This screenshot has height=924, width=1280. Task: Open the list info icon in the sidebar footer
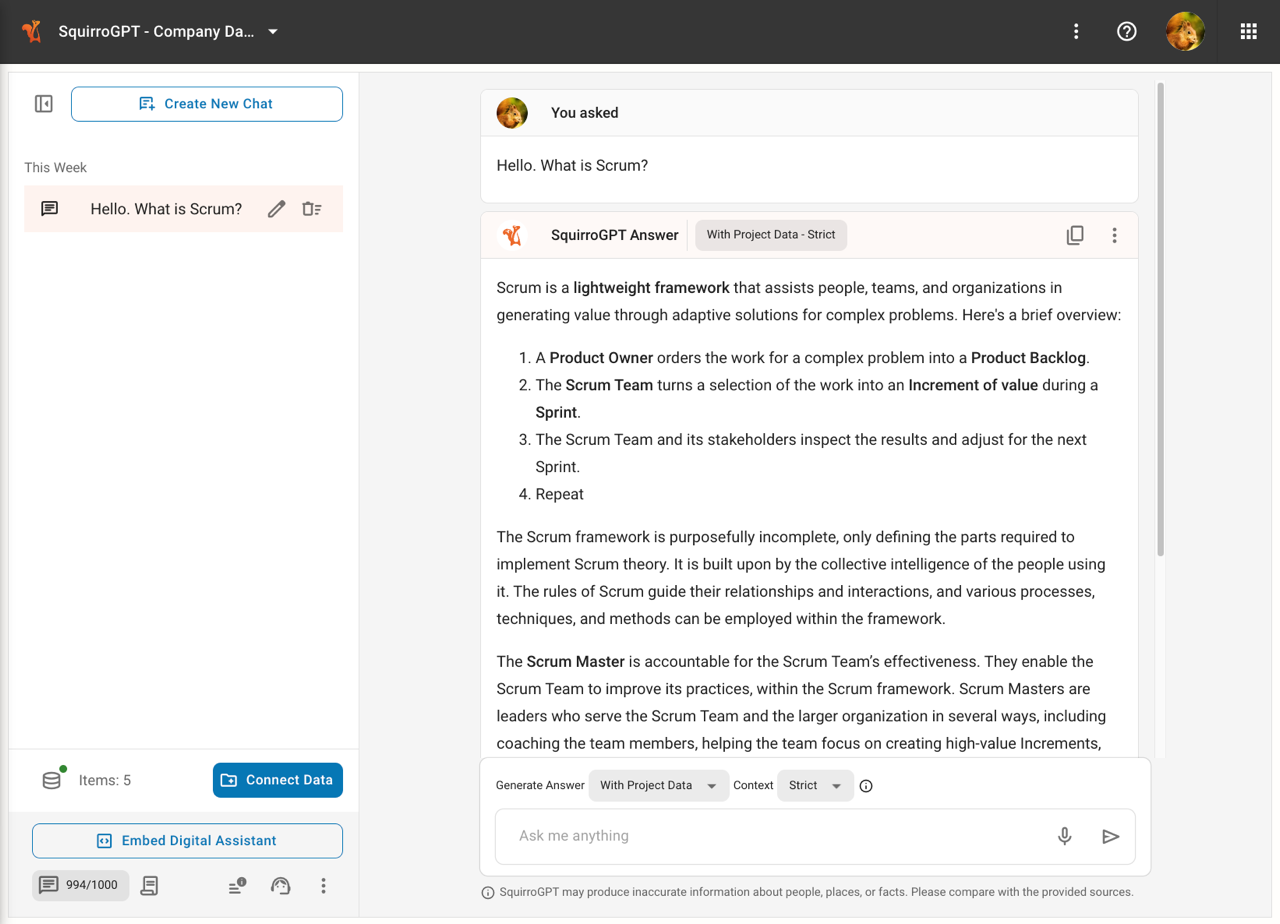point(237,885)
